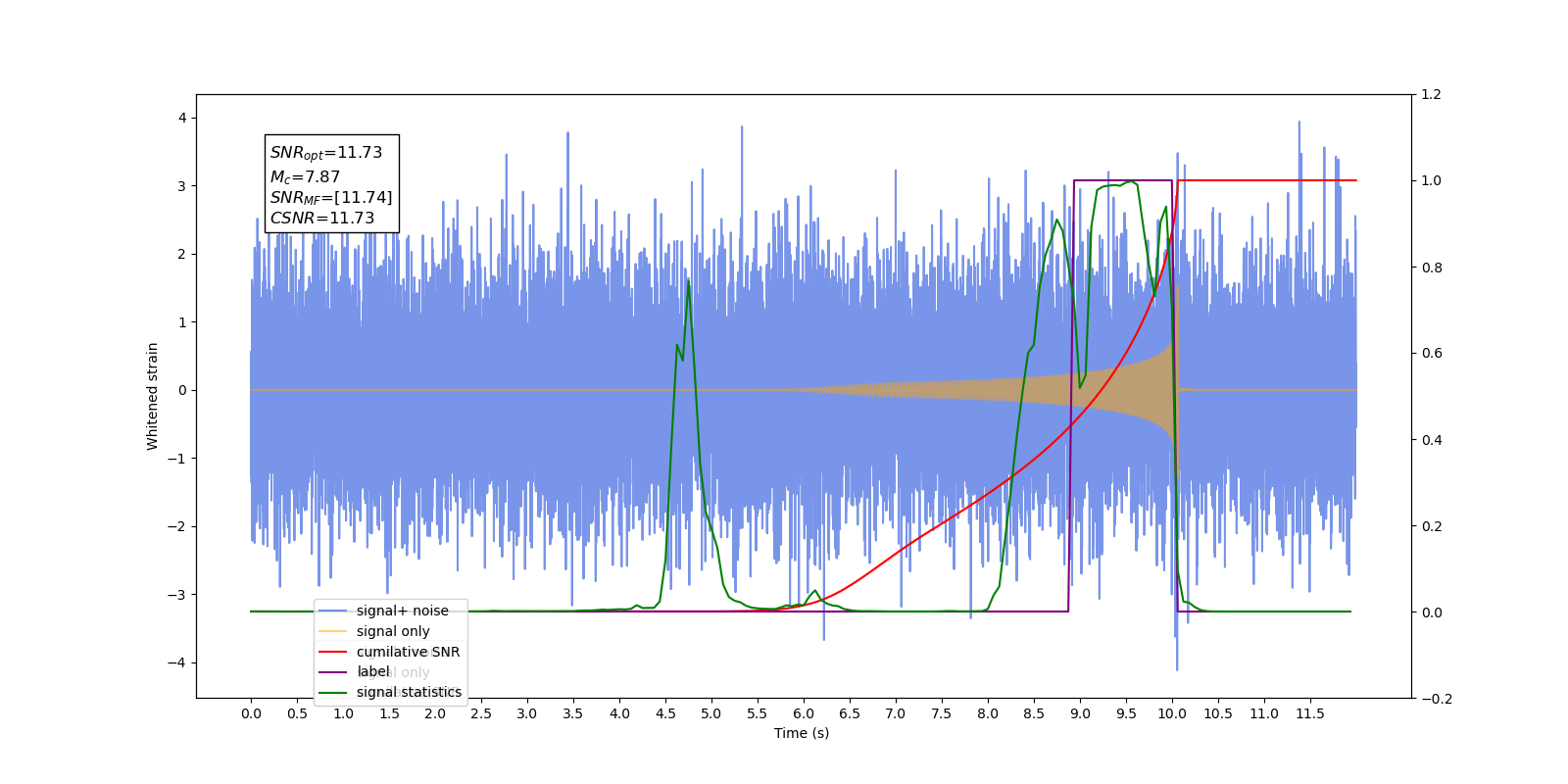Screen dimensions: 1568x784
Task: Click the purple label plateau top
Action: click(1122, 180)
